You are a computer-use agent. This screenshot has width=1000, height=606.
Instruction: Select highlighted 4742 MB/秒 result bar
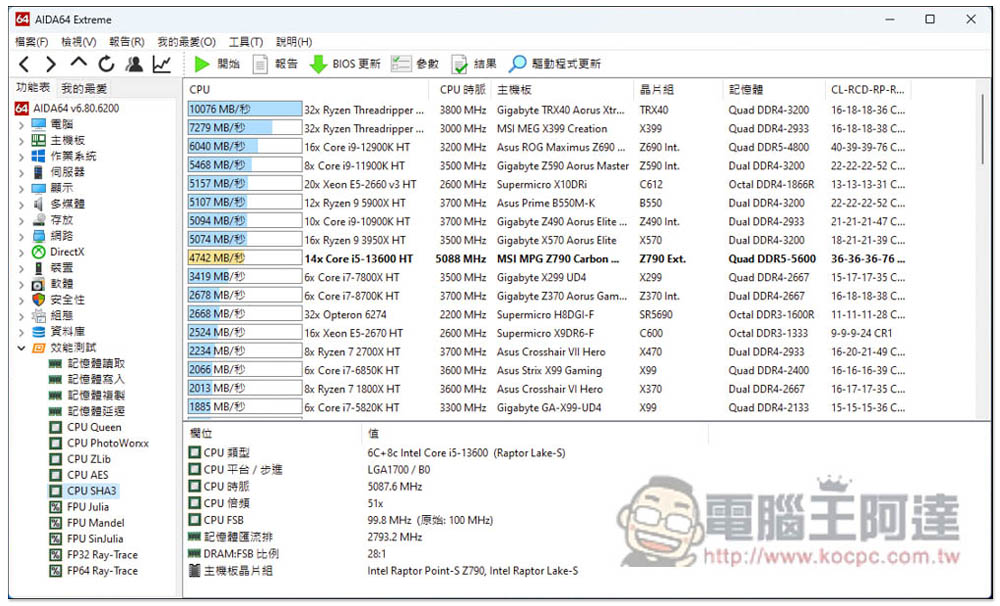(x=244, y=258)
